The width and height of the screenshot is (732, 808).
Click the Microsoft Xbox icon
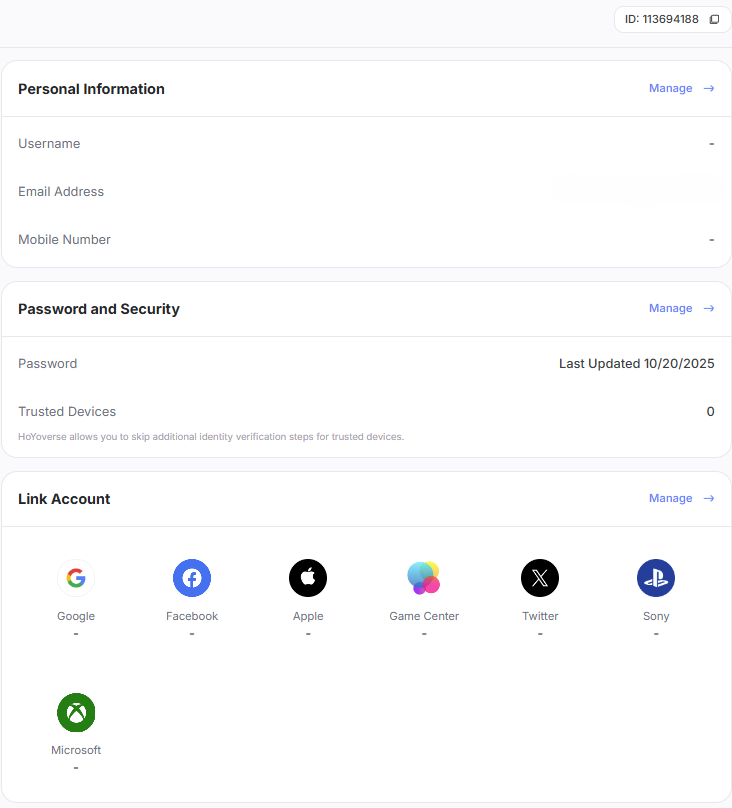tap(76, 712)
